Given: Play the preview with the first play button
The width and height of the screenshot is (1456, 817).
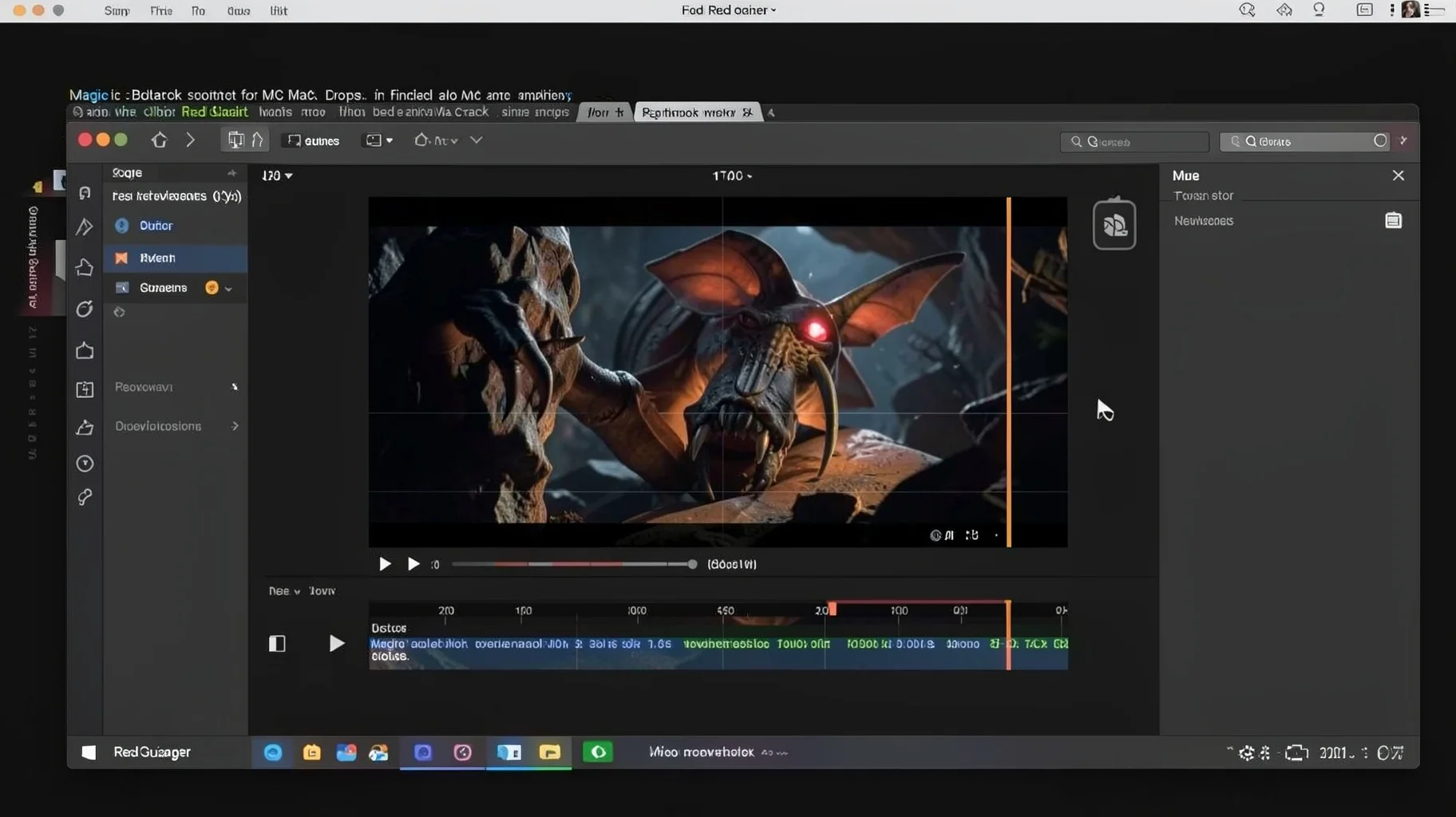Looking at the screenshot, I should [385, 564].
